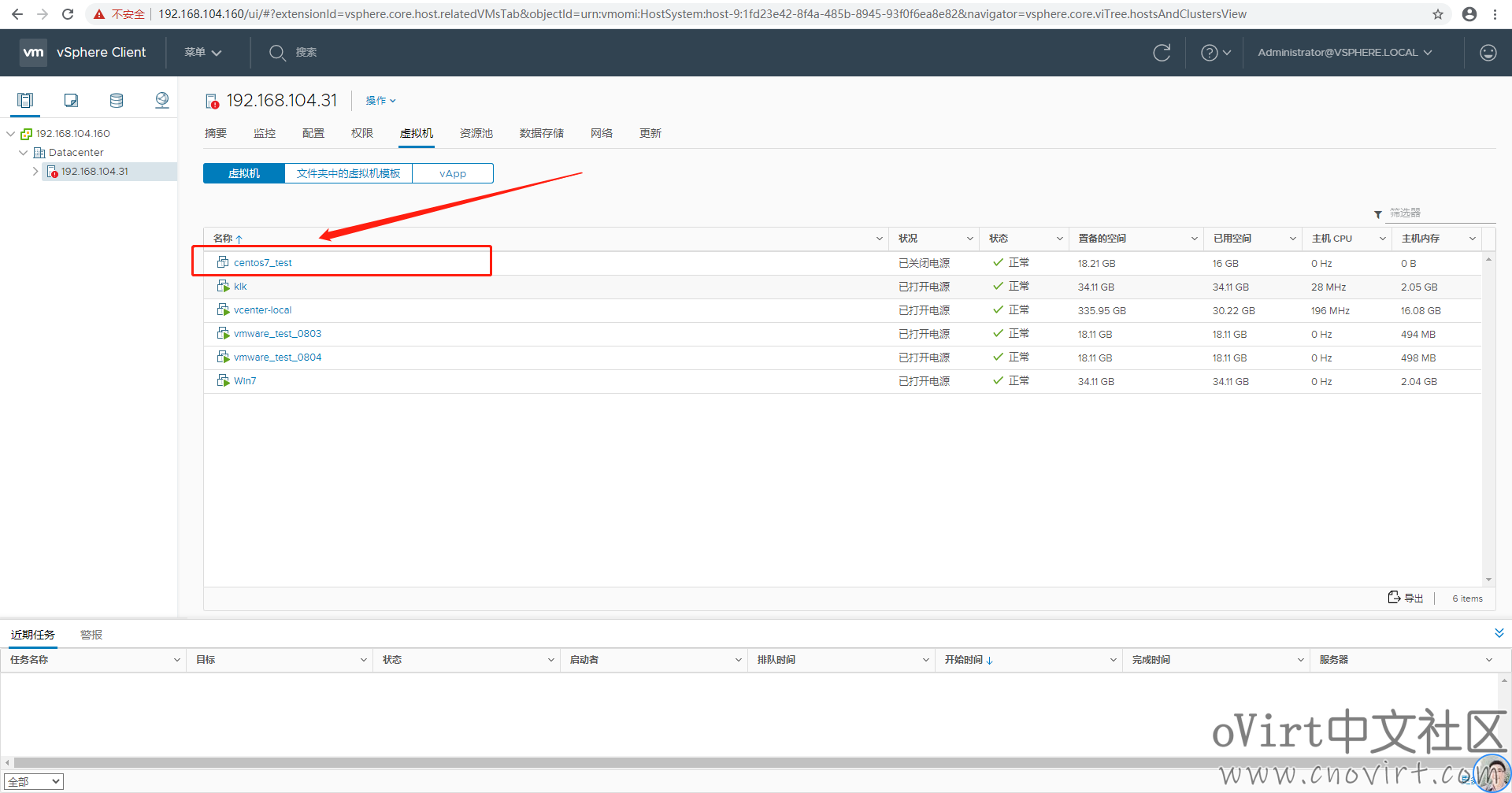Image resolution: width=1512 pixels, height=793 pixels.
Task: Bookmark this page with the star icon
Action: pos(1438,14)
